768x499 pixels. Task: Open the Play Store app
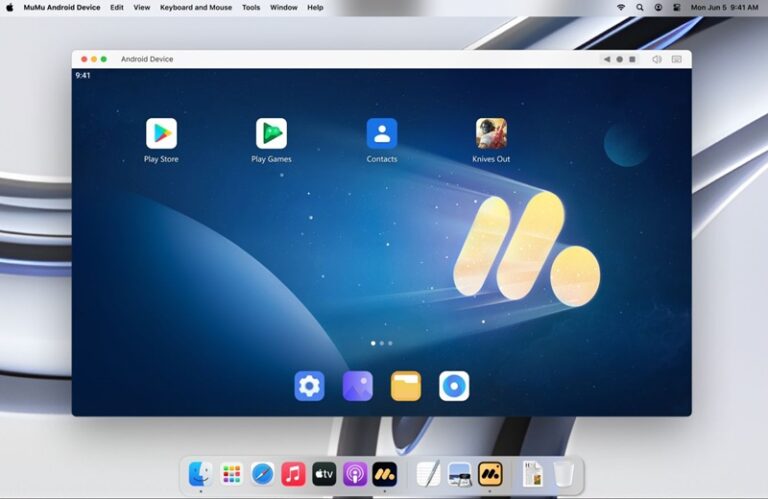pos(161,133)
